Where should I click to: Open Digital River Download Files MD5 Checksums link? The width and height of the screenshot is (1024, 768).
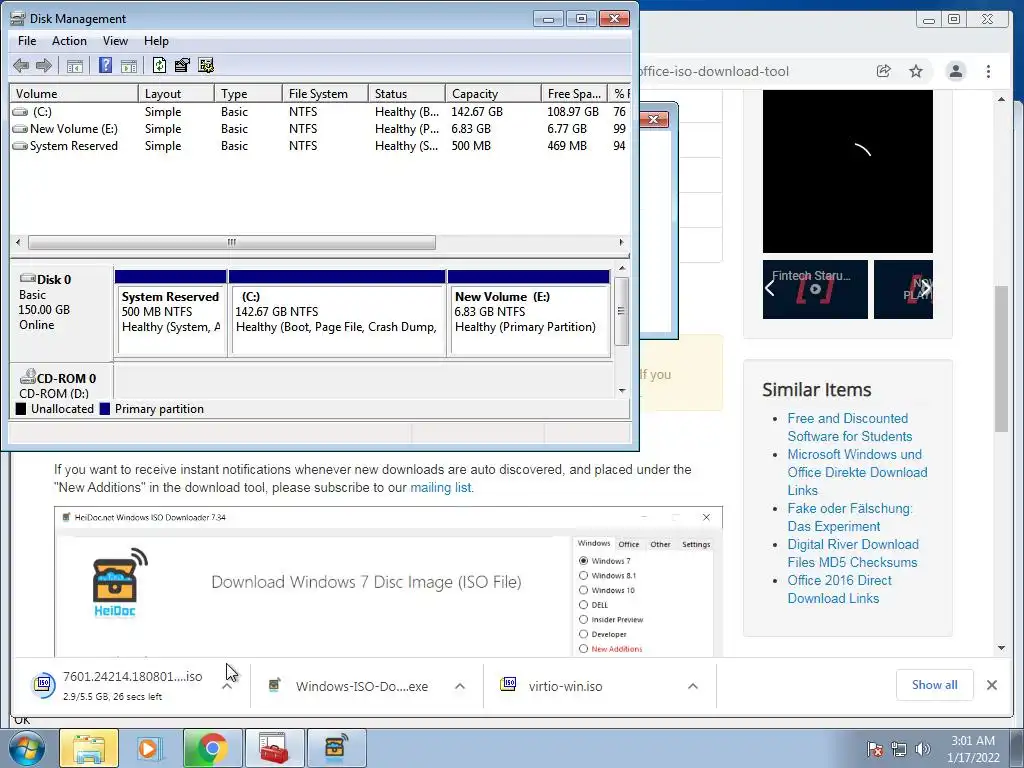853,553
